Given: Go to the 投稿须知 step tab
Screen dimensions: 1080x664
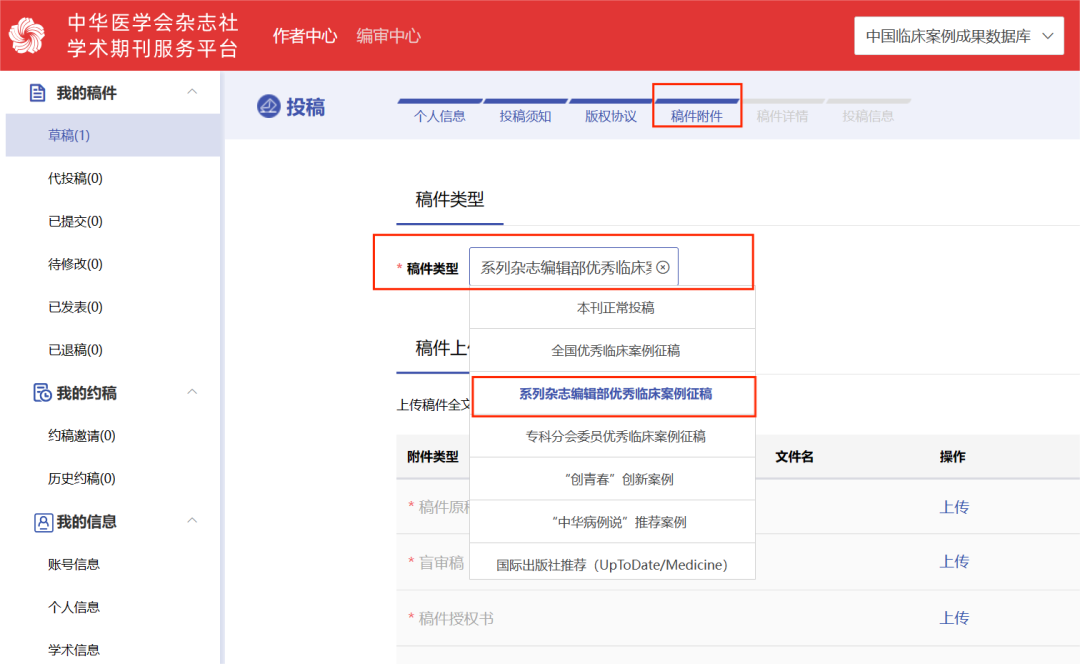Looking at the screenshot, I should pyautogui.click(x=525, y=116).
